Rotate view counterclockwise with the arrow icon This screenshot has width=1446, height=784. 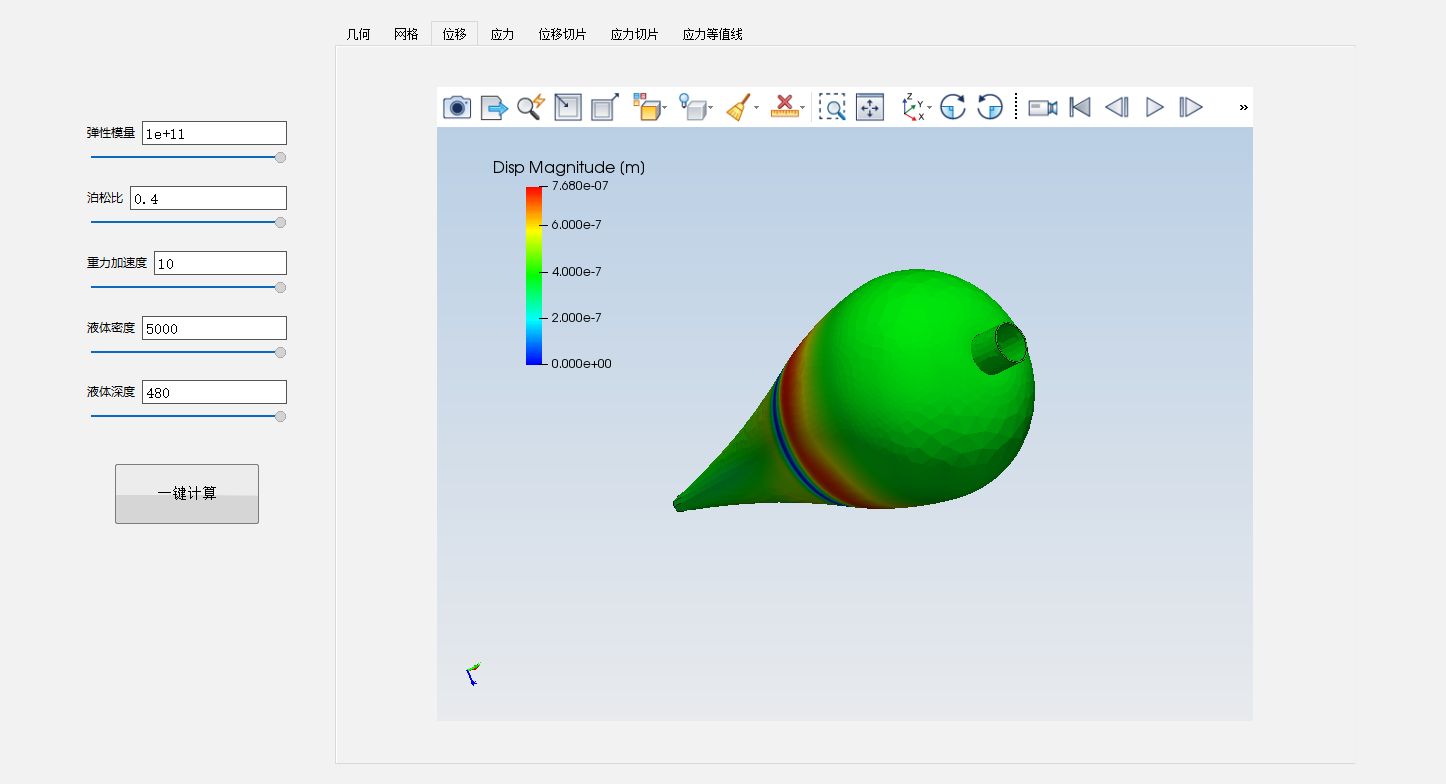[990, 107]
